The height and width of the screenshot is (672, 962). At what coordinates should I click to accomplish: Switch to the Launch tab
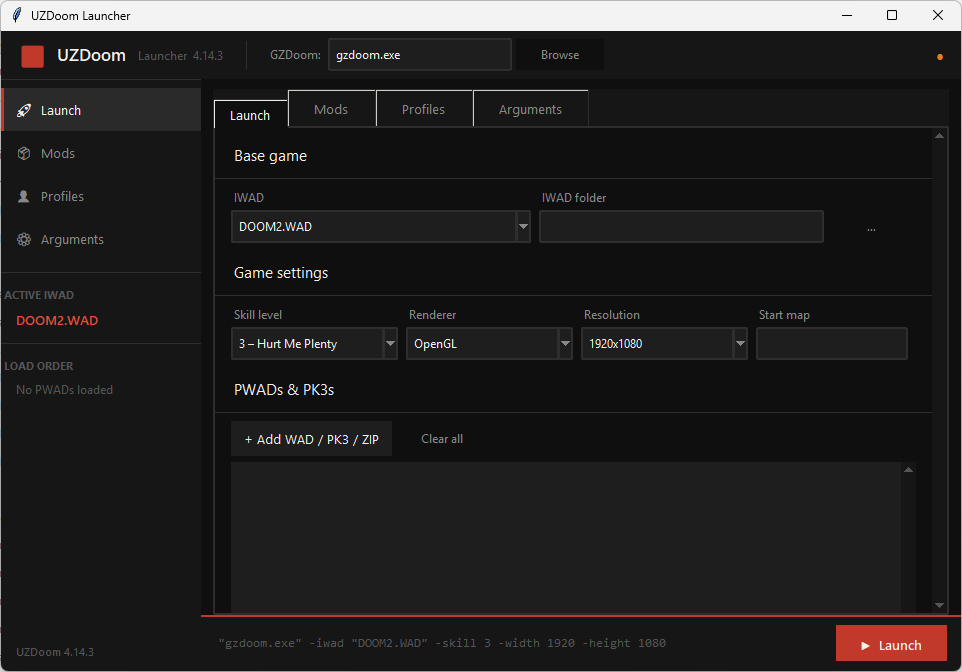pyautogui.click(x=251, y=115)
